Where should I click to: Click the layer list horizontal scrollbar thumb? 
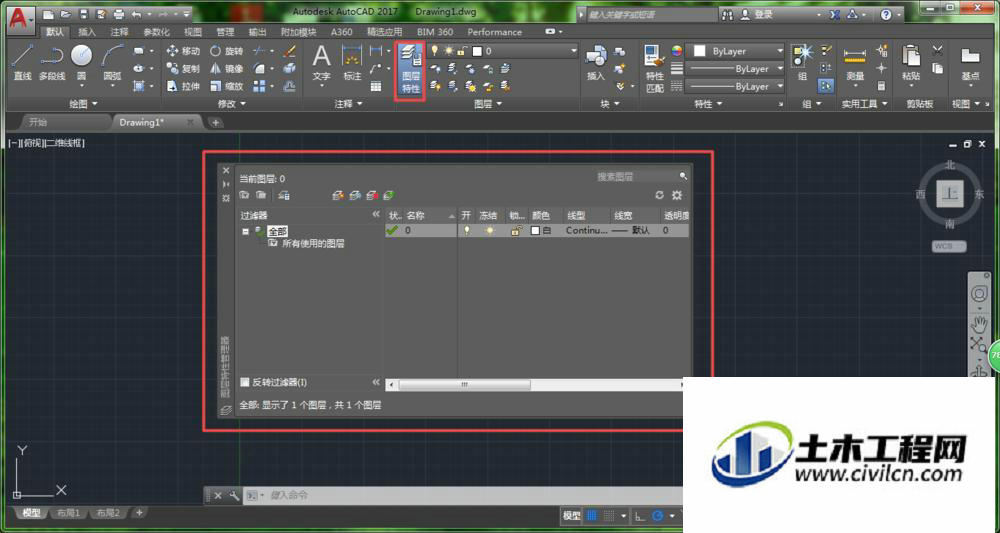(464, 384)
